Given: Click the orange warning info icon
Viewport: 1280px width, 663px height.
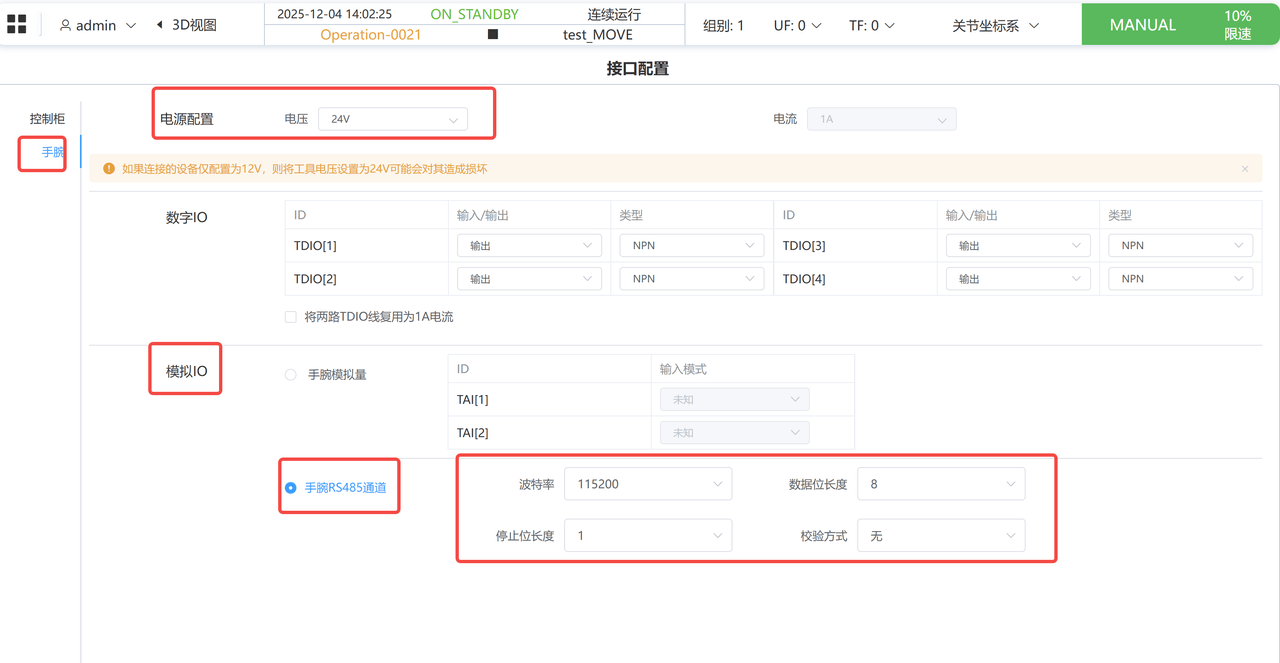Looking at the screenshot, I should click(x=109, y=169).
